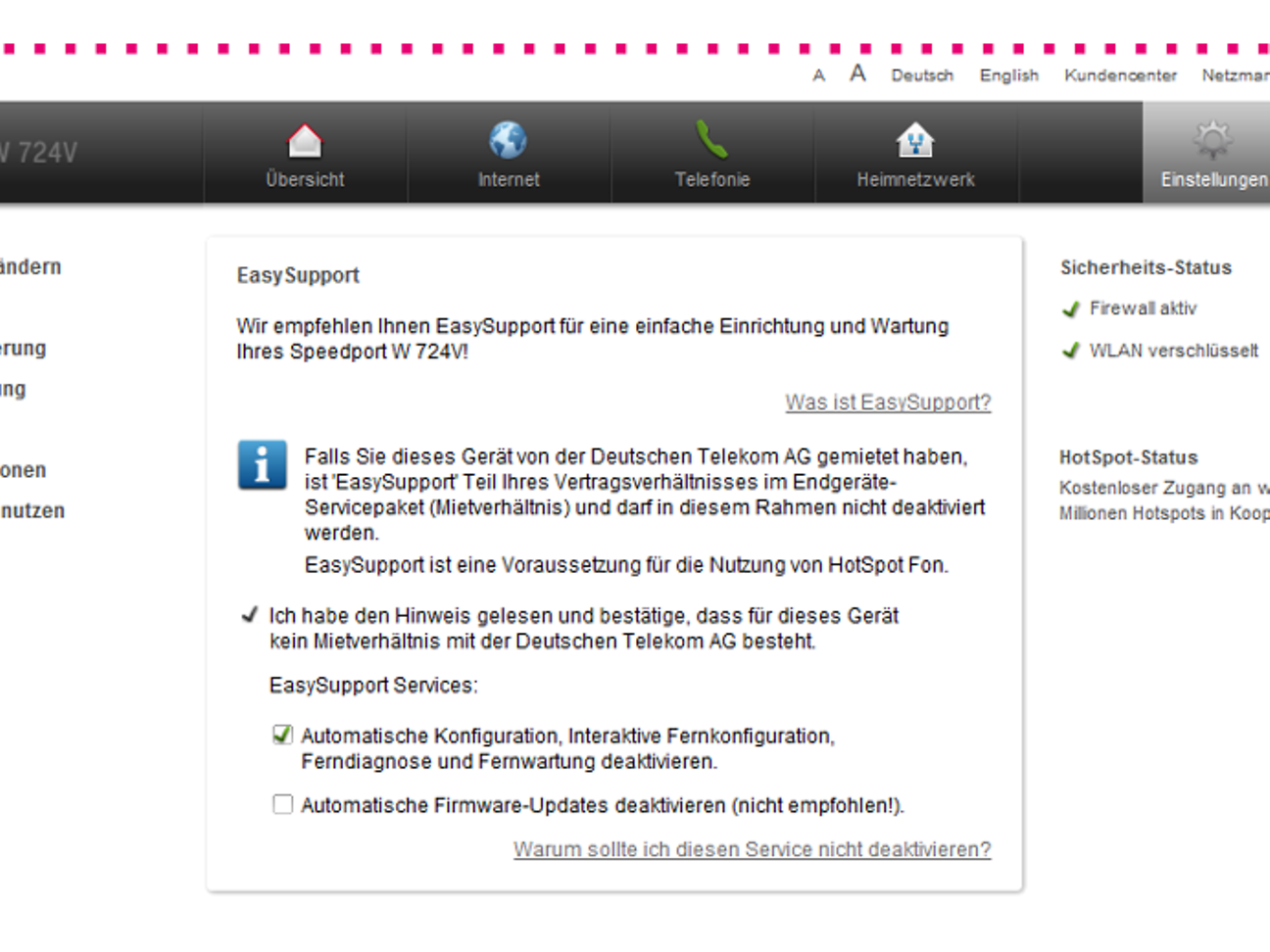Switch to the Übersicht tab label
Image resolution: width=1270 pixels, height=952 pixels.
[305, 179]
